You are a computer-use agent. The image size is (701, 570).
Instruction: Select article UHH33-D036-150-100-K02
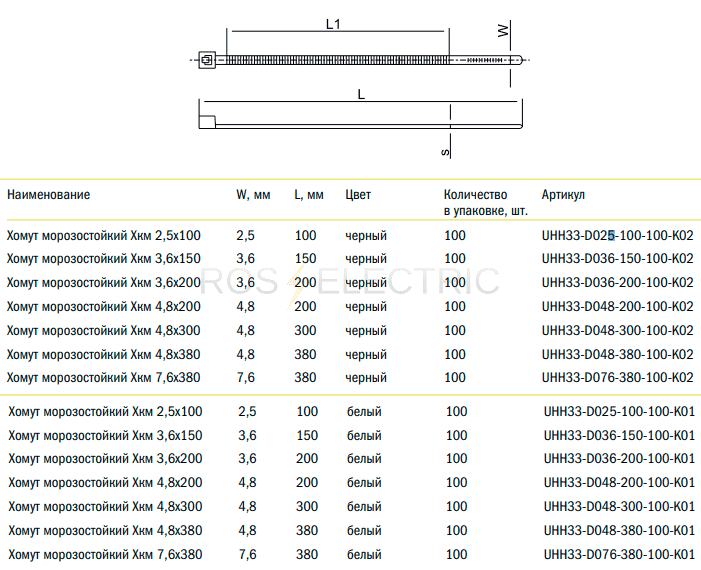pos(617,258)
